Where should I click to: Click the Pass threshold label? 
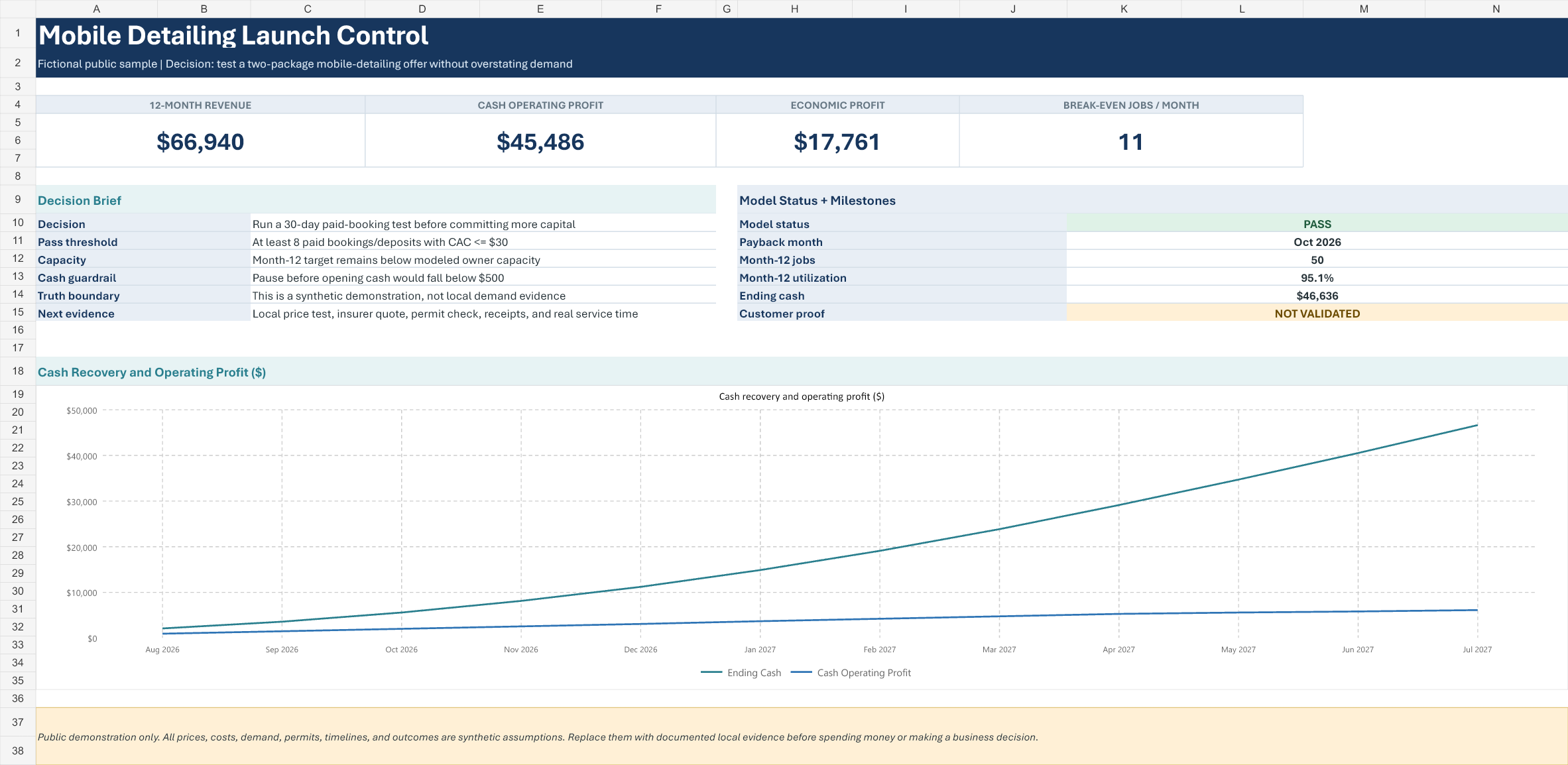pos(143,242)
